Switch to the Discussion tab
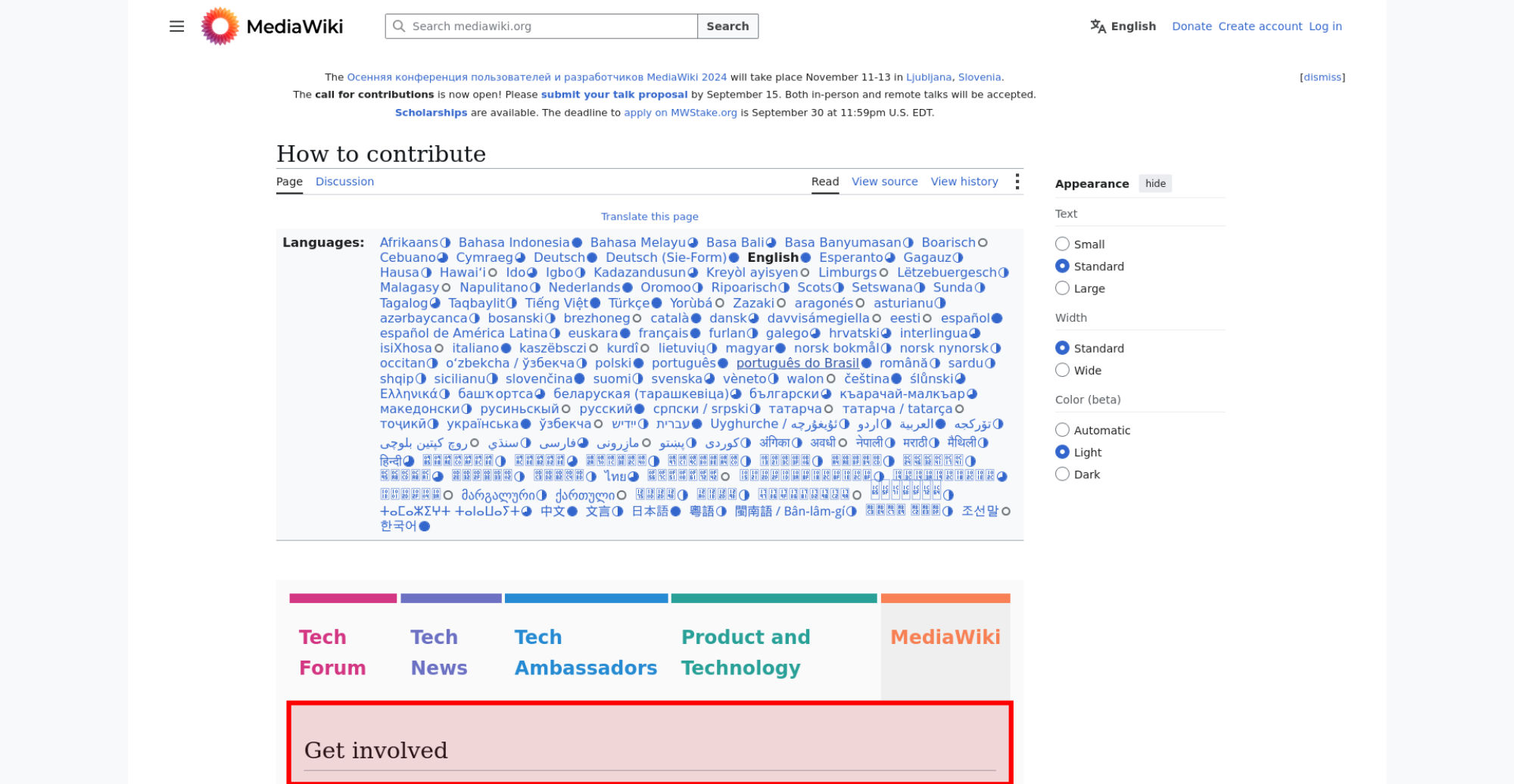Viewport: 1514px width, 784px height. point(344,182)
